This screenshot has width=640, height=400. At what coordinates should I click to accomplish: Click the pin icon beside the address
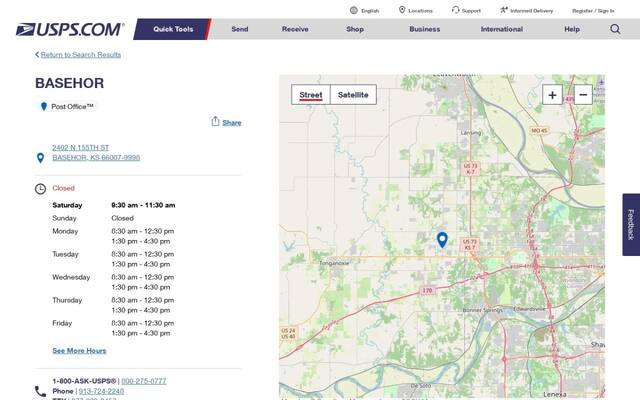coord(40,158)
